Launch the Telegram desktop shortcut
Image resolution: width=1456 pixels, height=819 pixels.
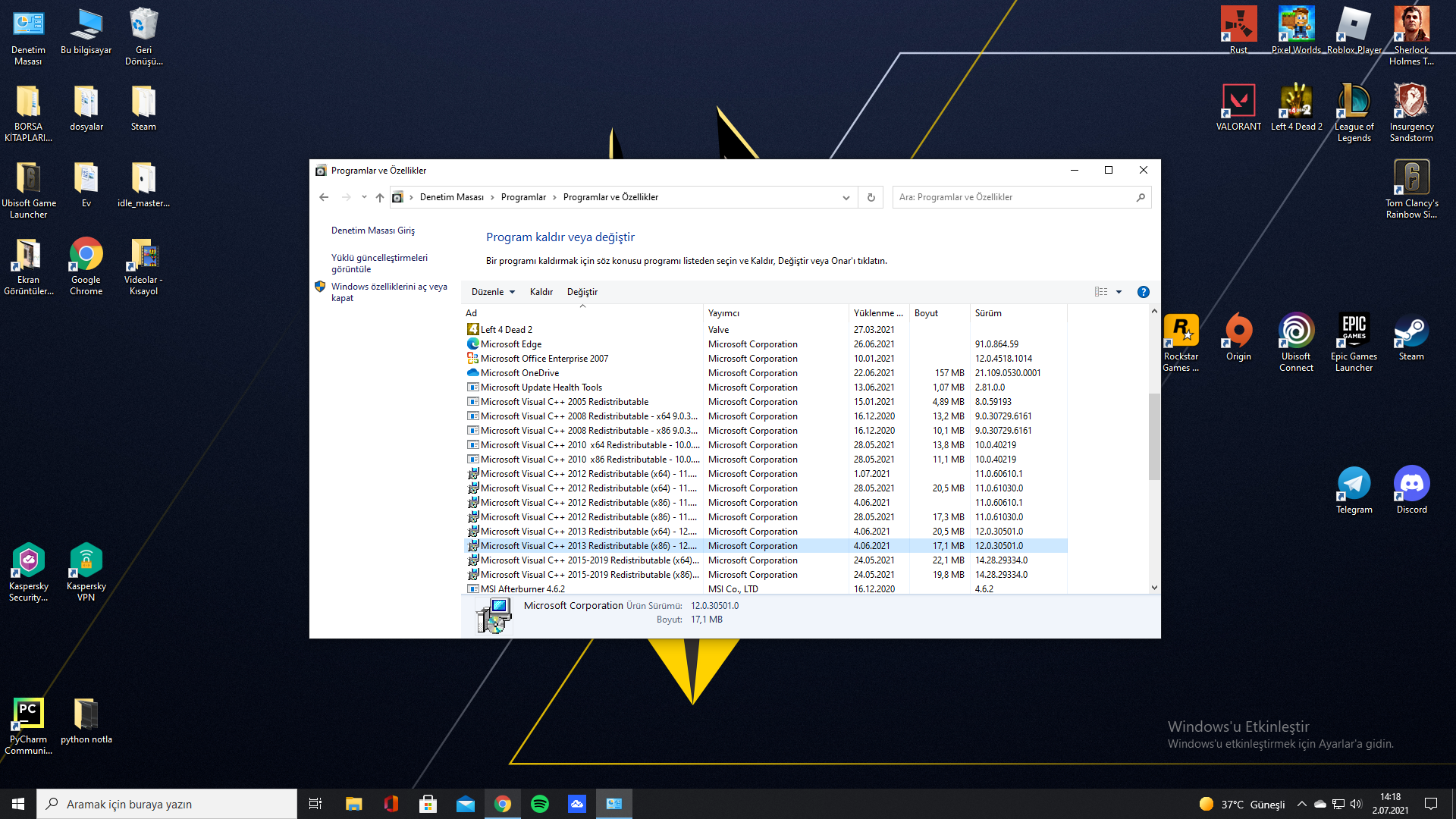pyautogui.click(x=1354, y=490)
